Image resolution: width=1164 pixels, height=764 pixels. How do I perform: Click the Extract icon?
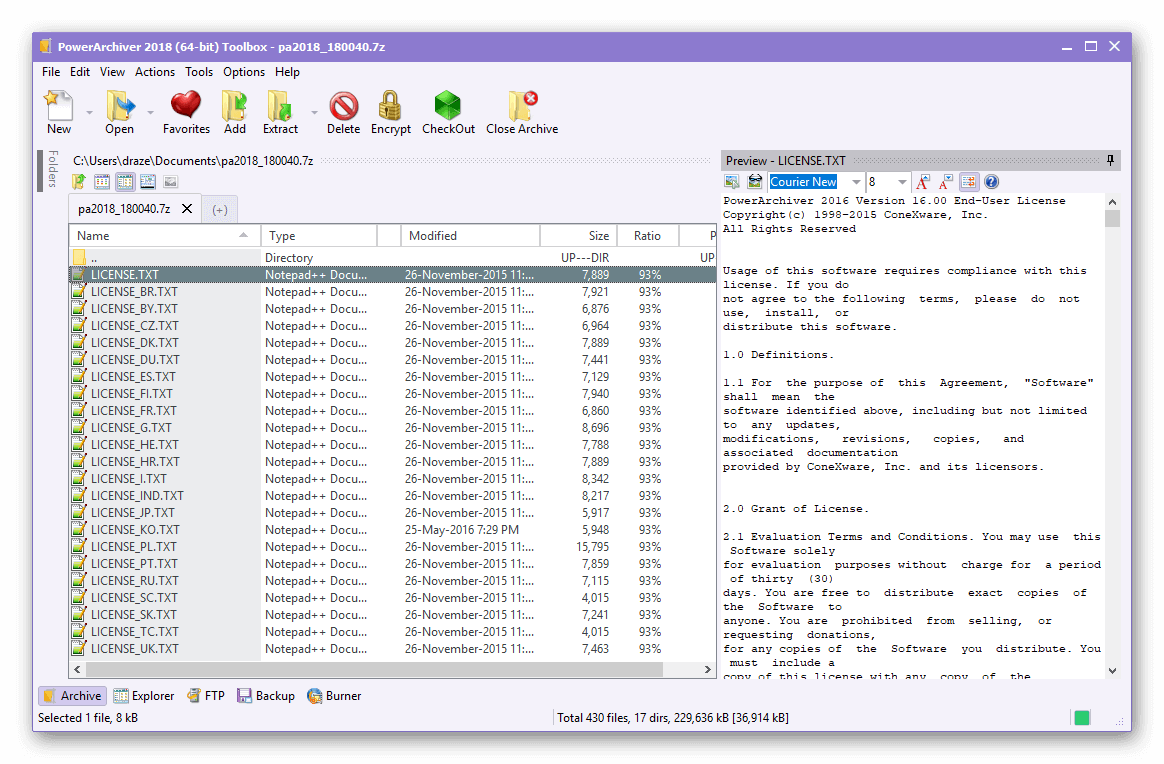280,105
